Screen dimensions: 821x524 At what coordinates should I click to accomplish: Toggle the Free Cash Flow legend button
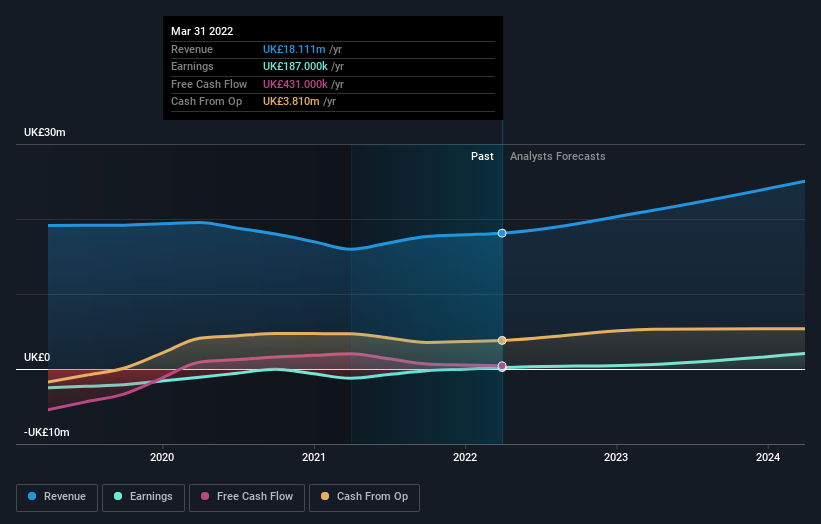coord(247,497)
